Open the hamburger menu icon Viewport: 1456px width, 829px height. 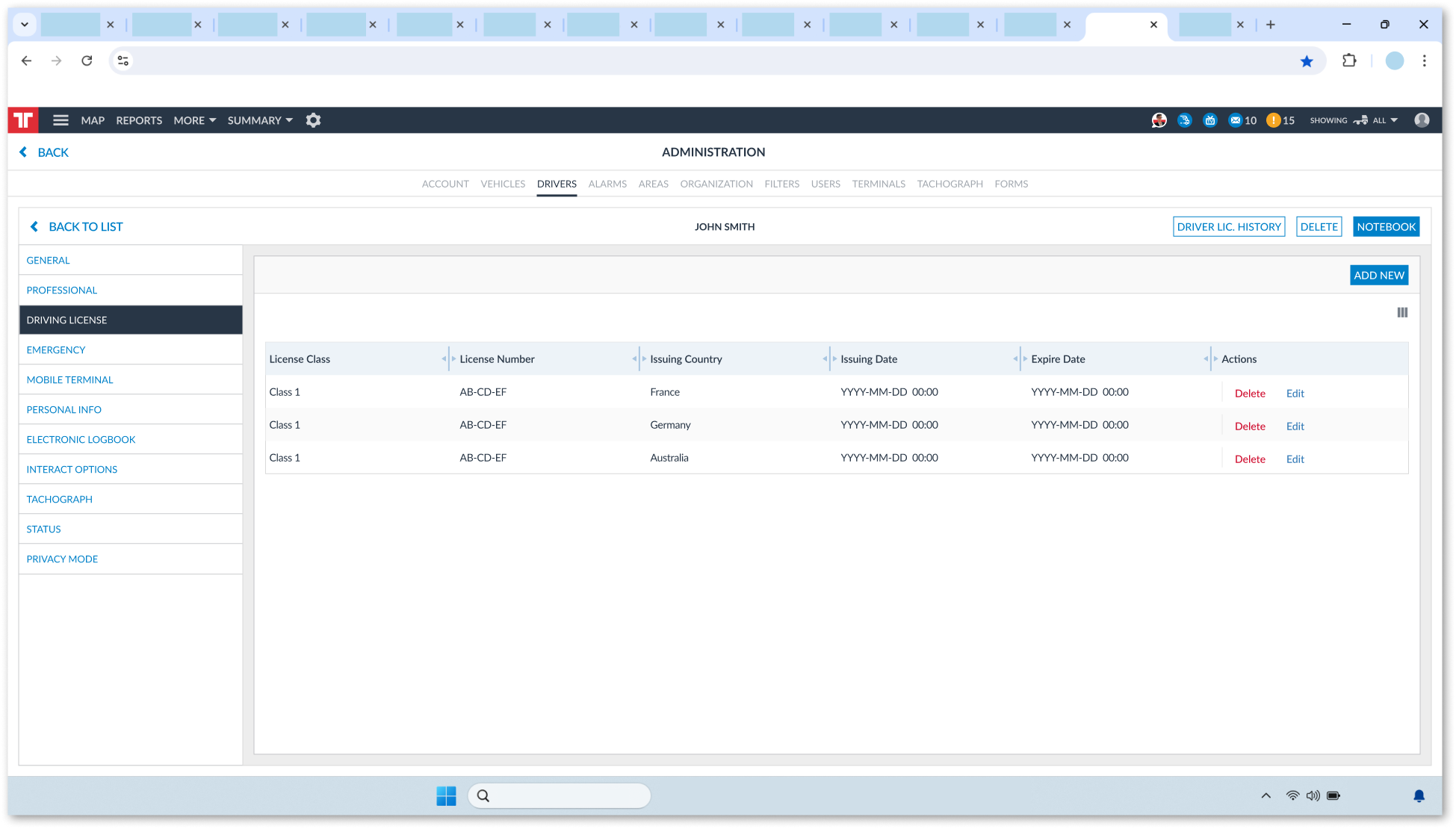[61, 120]
